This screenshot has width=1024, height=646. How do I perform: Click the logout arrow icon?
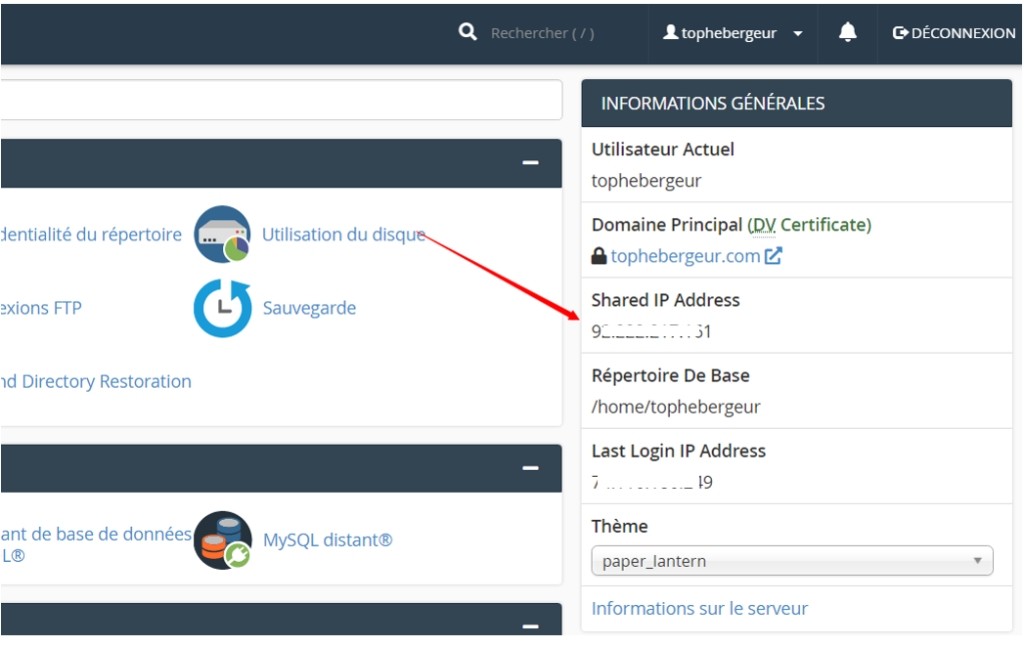900,33
